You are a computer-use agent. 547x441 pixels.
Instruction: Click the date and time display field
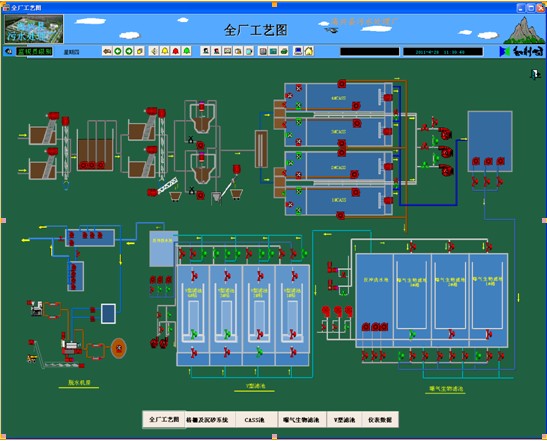[x=443, y=52]
